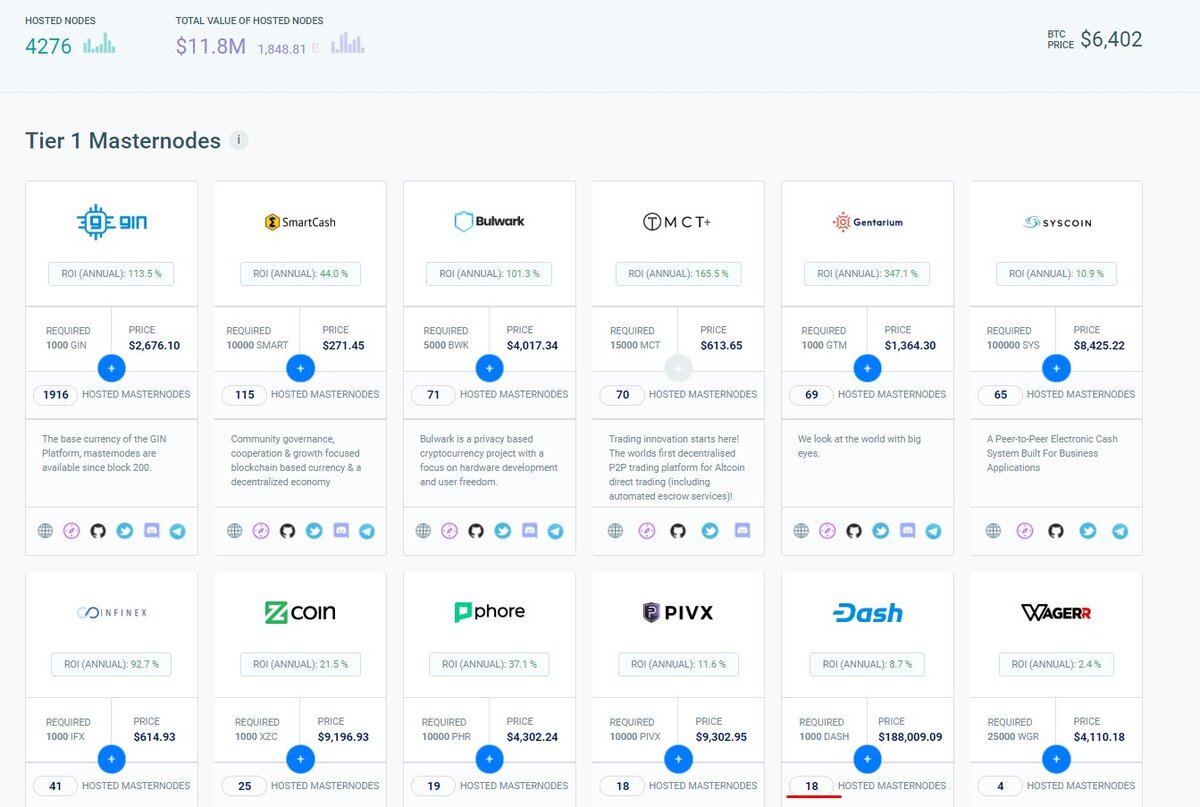Screen dimensions: 1200x807
Task: Add a SmartCash masternode with plus button
Action: click(x=300, y=368)
